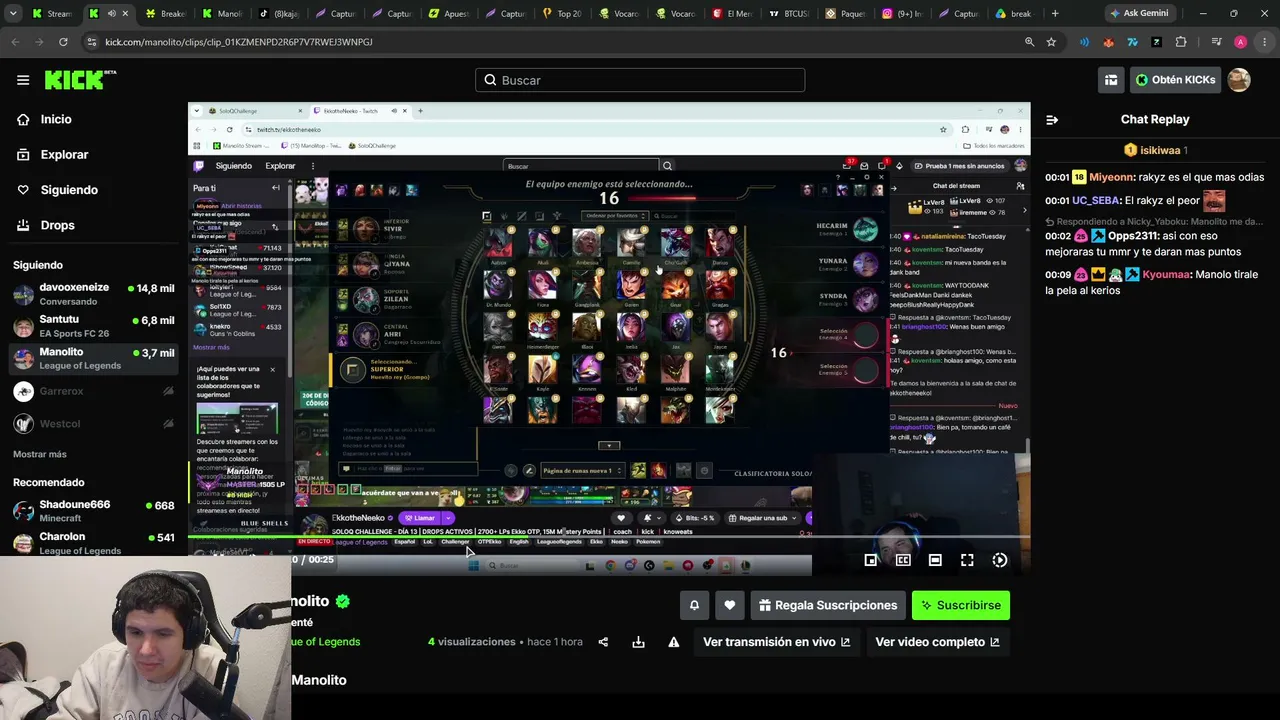This screenshot has width=1280, height=720.
Task: Focus the Buscar search field
Action: point(640,80)
